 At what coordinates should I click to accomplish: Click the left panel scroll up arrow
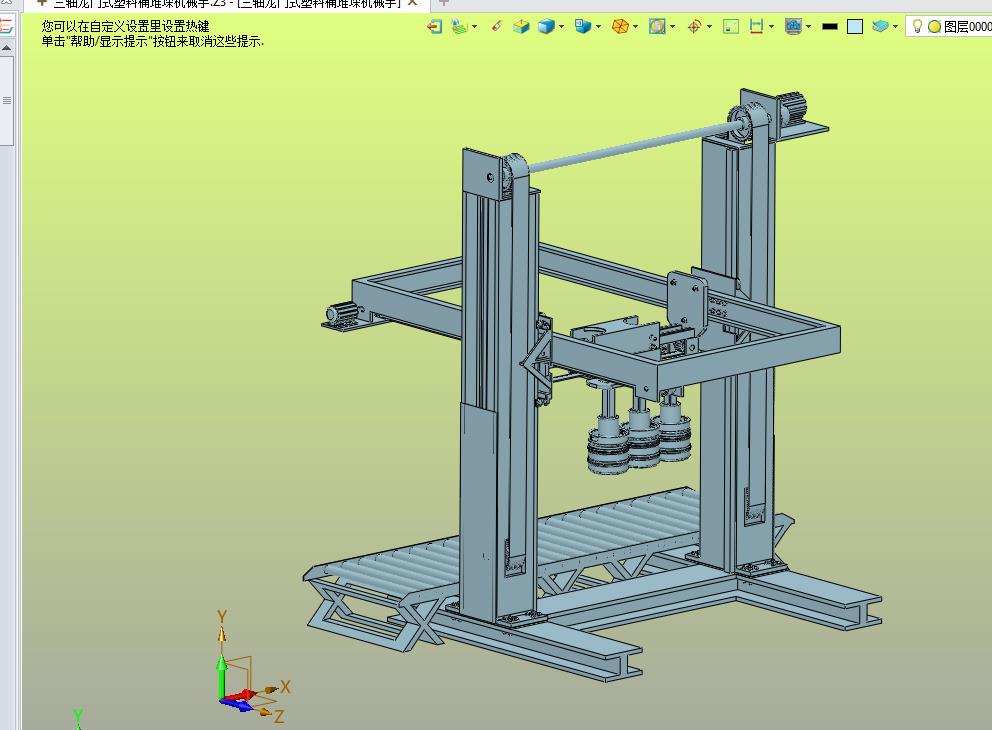tap(6, 48)
